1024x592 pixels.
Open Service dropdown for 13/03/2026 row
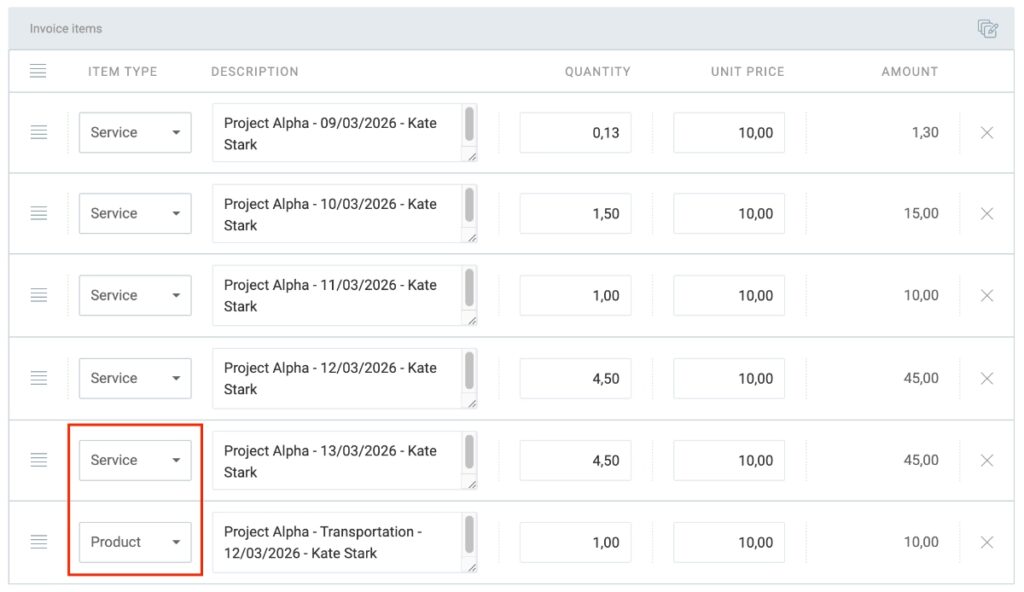point(135,461)
